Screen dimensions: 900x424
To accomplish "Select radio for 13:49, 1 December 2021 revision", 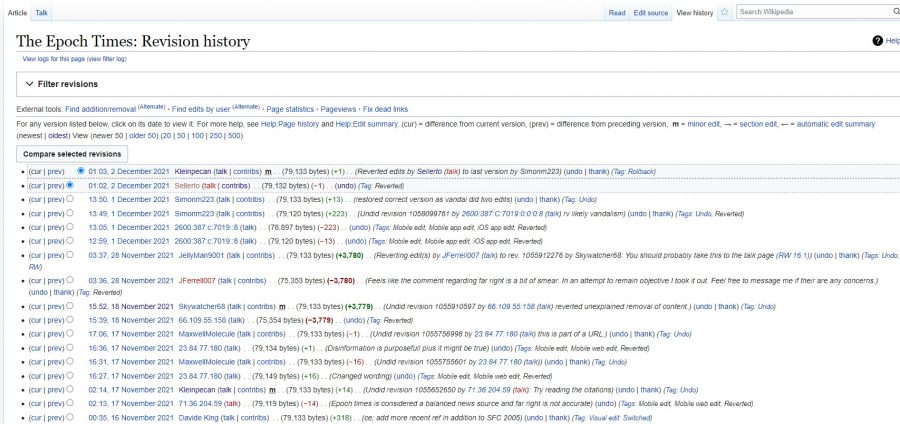I will 70,213.
